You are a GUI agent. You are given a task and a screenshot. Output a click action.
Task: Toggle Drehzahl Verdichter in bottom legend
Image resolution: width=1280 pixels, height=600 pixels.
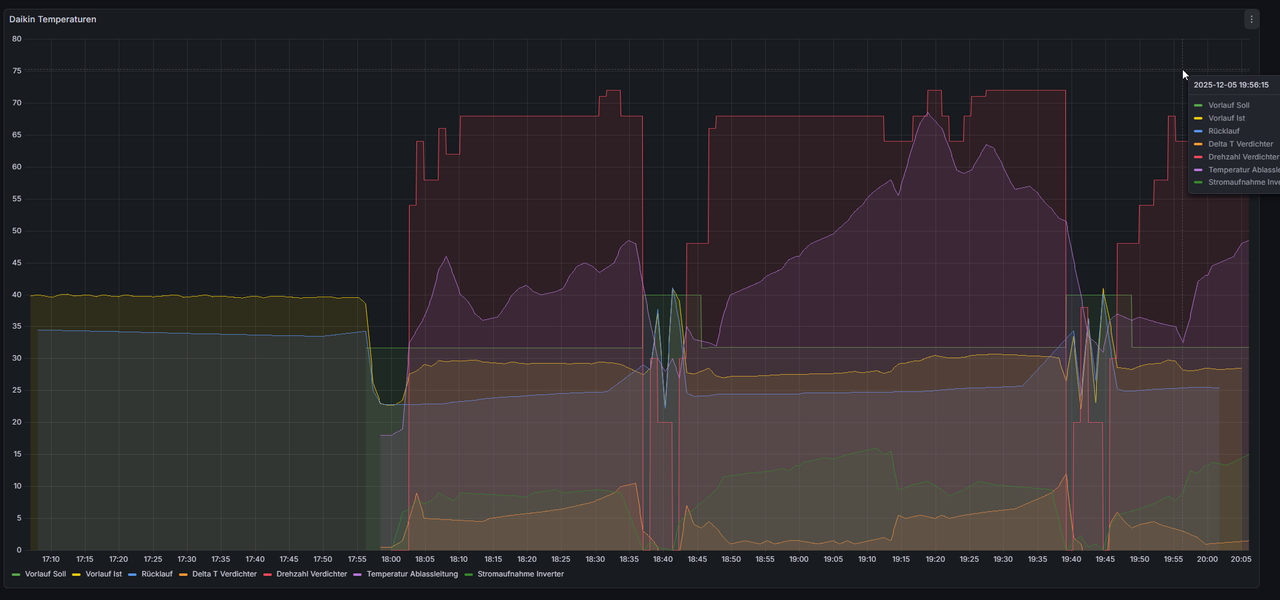tap(312, 574)
